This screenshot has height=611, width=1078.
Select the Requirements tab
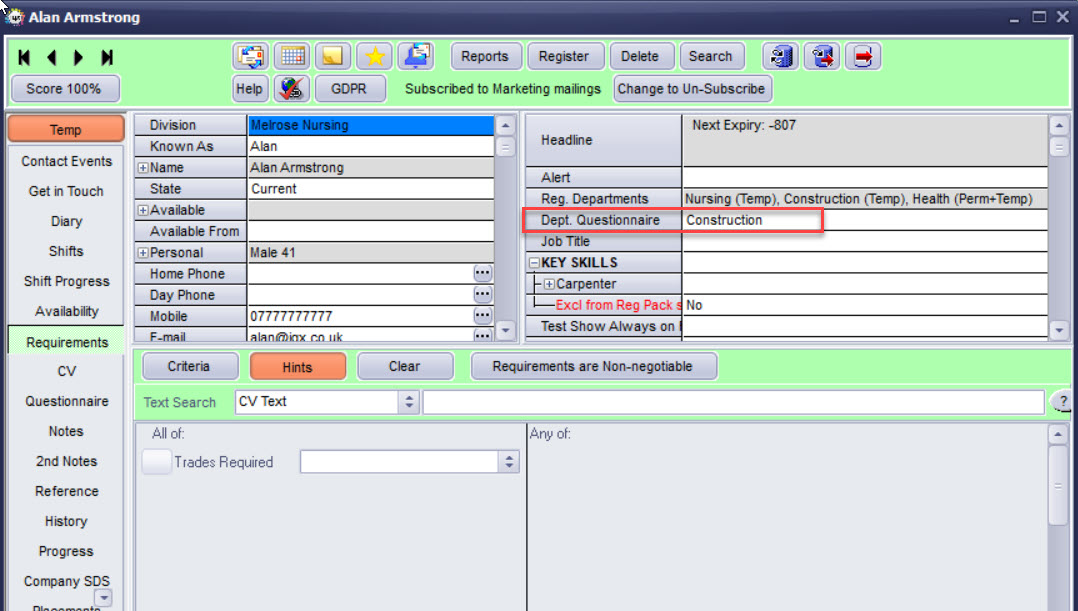[x=67, y=342]
